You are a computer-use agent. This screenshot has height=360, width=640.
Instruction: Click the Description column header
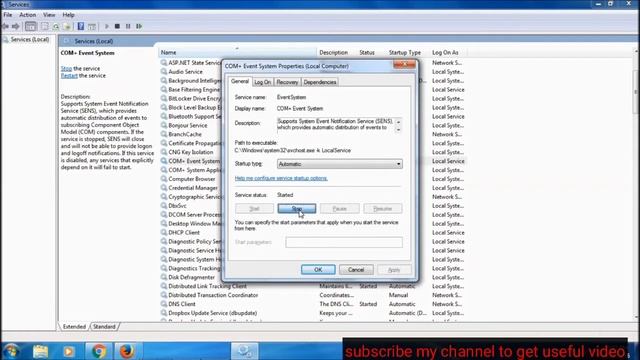tap(337, 53)
